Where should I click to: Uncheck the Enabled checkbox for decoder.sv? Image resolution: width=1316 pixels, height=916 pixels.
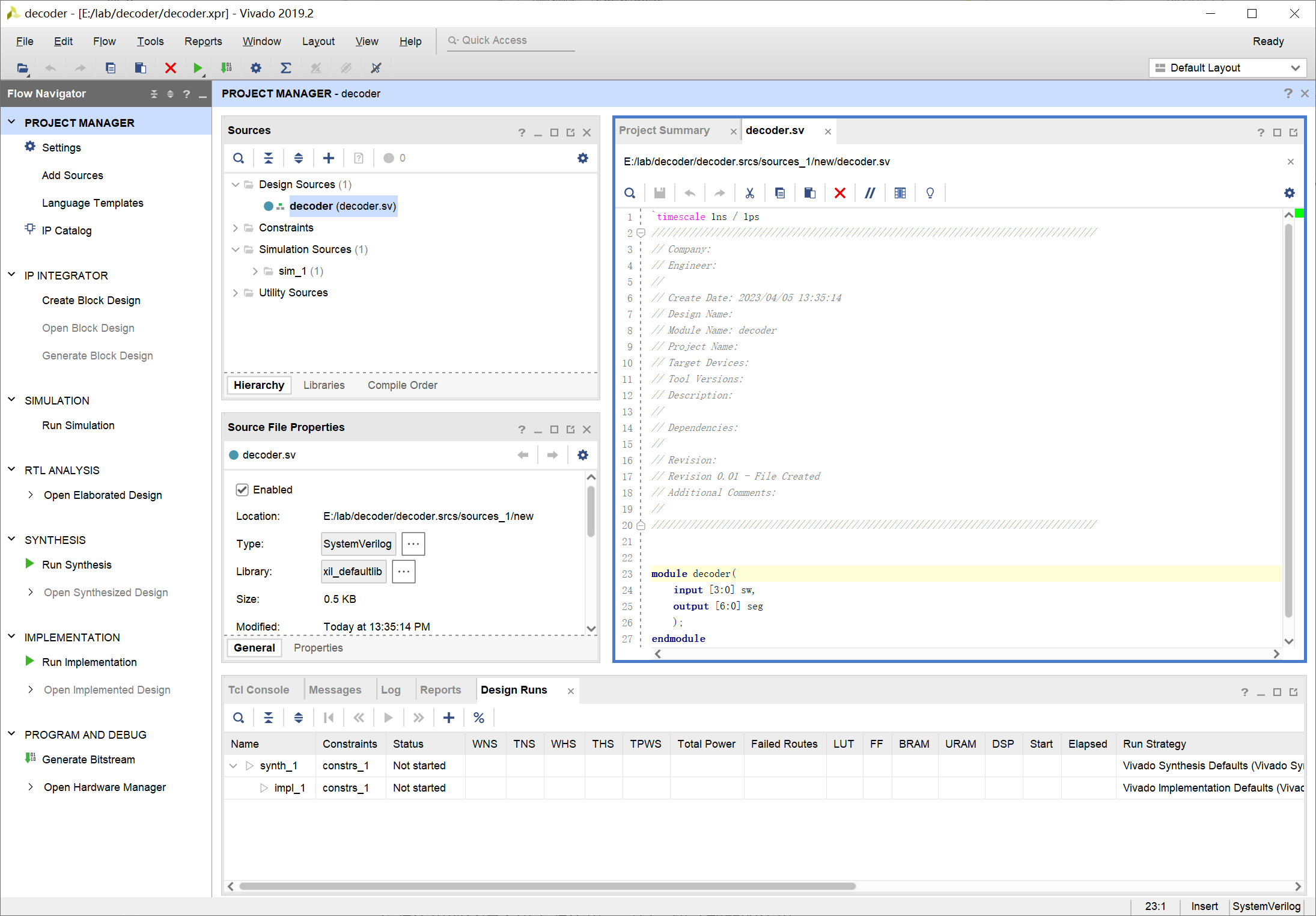tap(242, 490)
